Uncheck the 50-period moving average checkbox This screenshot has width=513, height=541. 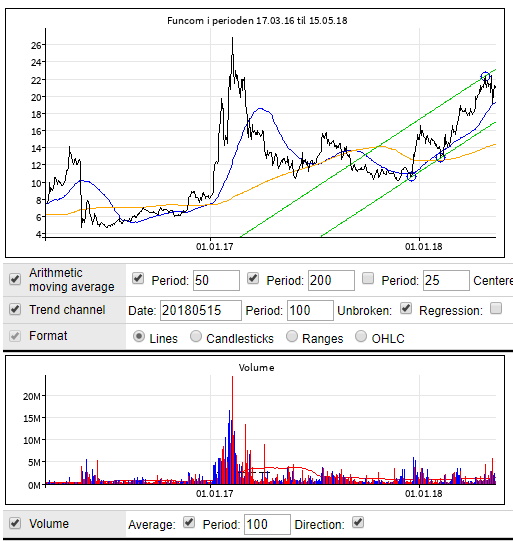(138, 278)
